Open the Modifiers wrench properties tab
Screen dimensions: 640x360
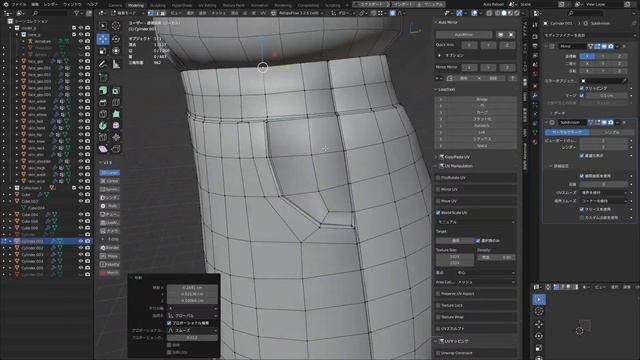[535, 95]
